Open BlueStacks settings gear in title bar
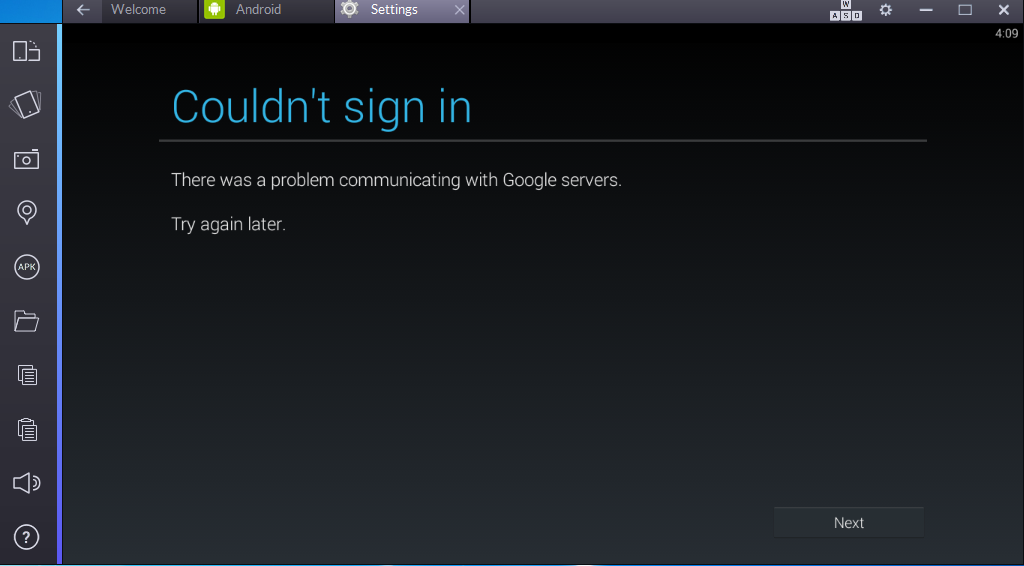Screen dimensions: 1024x566 tap(886, 10)
